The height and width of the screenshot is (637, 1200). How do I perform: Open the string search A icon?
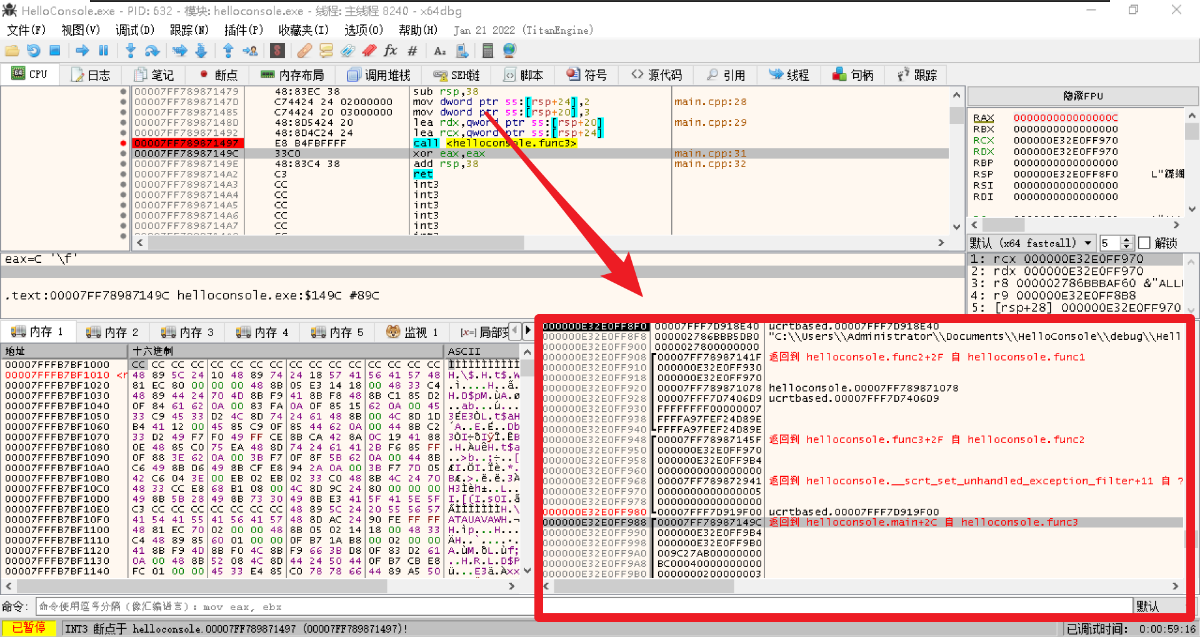pos(439,50)
